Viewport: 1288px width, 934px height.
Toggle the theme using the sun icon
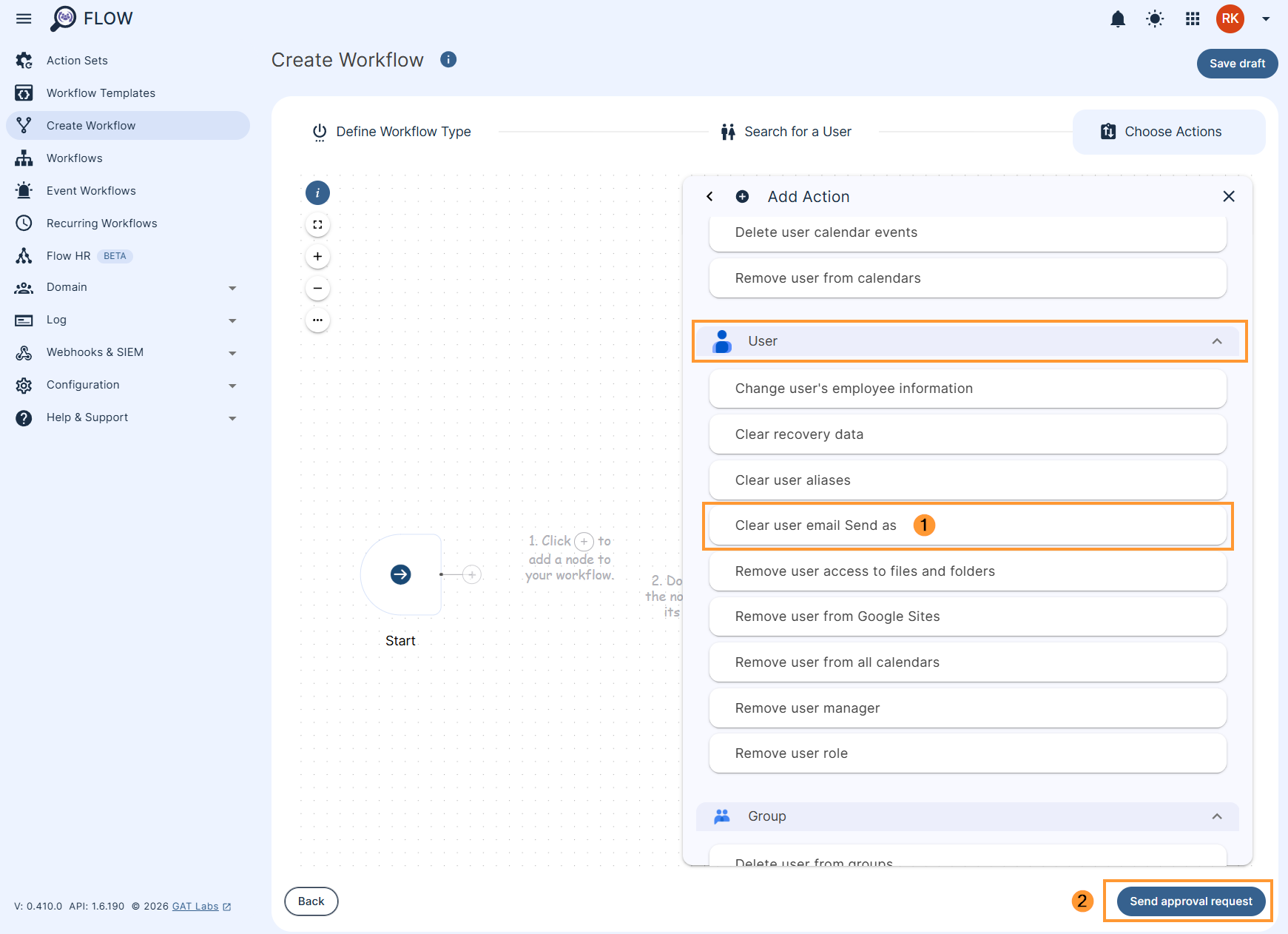coord(1155,19)
